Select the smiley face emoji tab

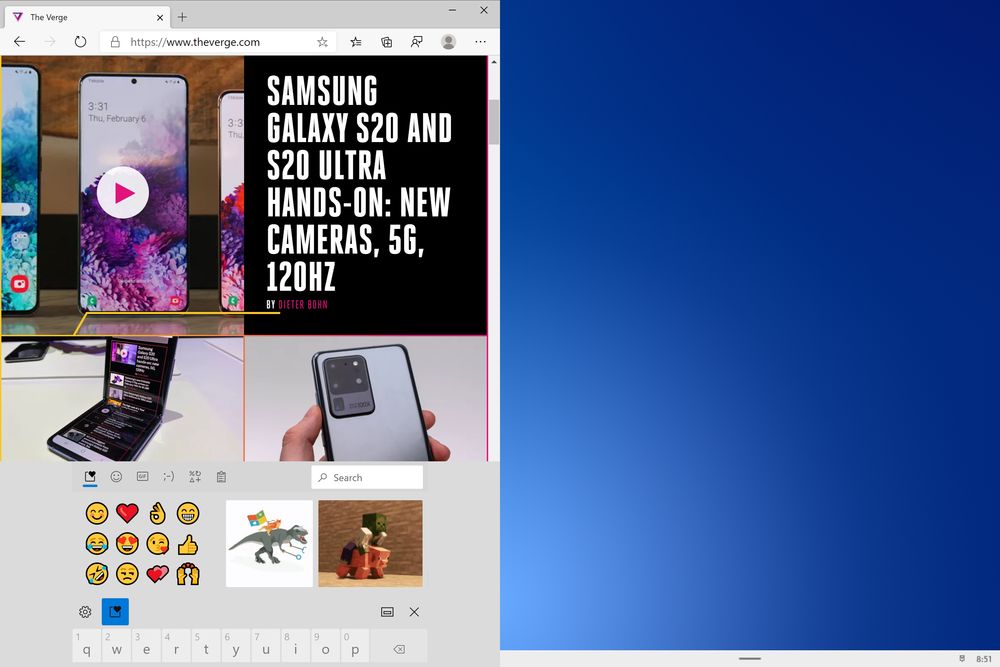[x=116, y=476]
